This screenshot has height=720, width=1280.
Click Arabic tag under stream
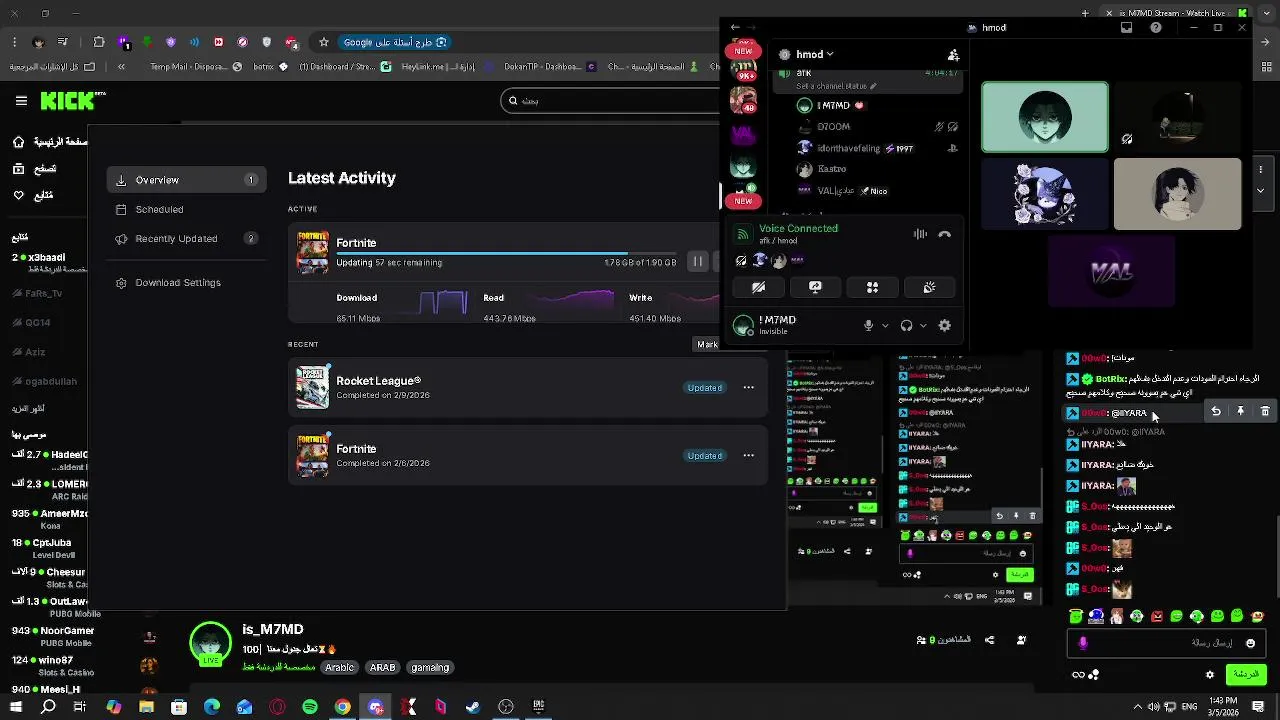pos(339,668)
